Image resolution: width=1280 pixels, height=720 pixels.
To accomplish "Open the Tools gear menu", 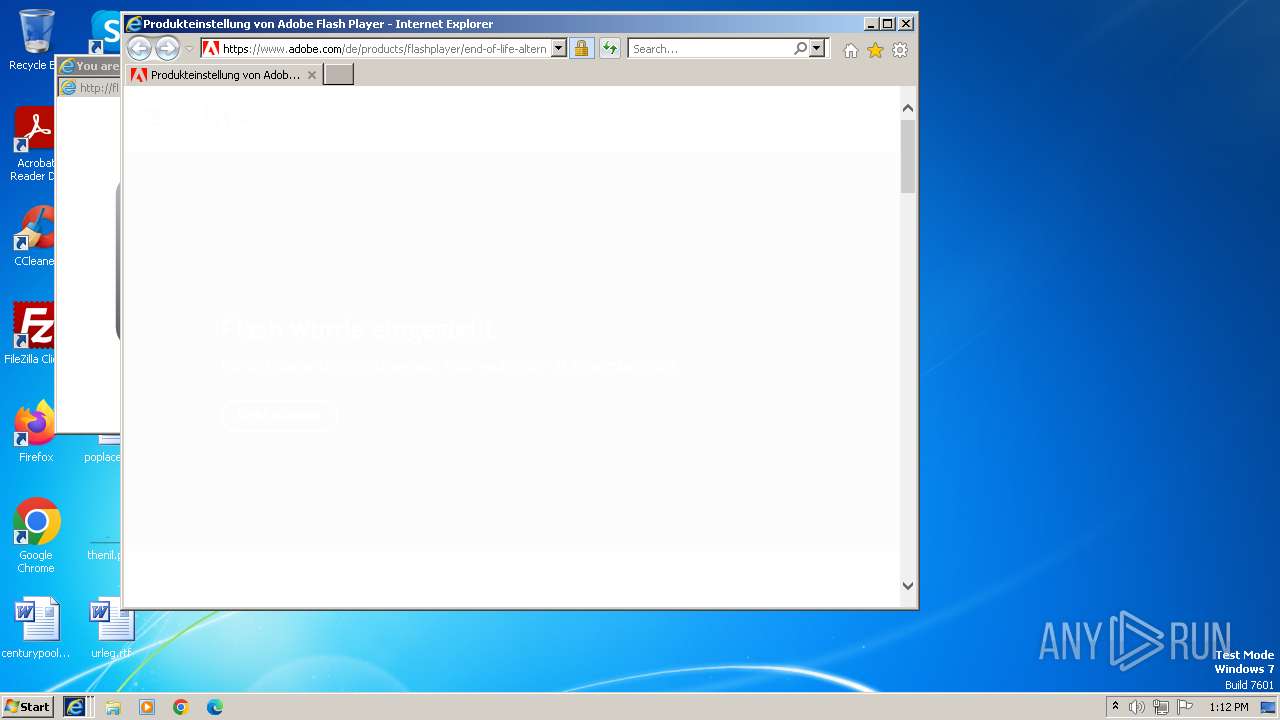I will click(900, 50).
